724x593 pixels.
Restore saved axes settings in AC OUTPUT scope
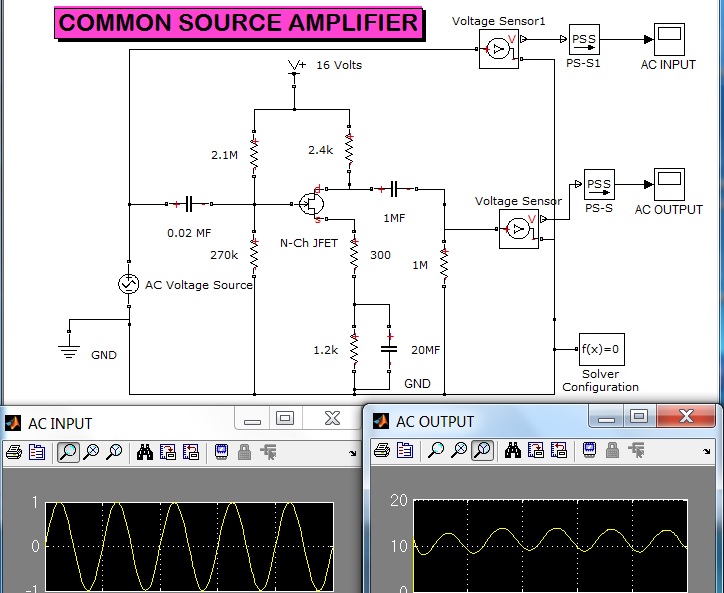(559, 450)
